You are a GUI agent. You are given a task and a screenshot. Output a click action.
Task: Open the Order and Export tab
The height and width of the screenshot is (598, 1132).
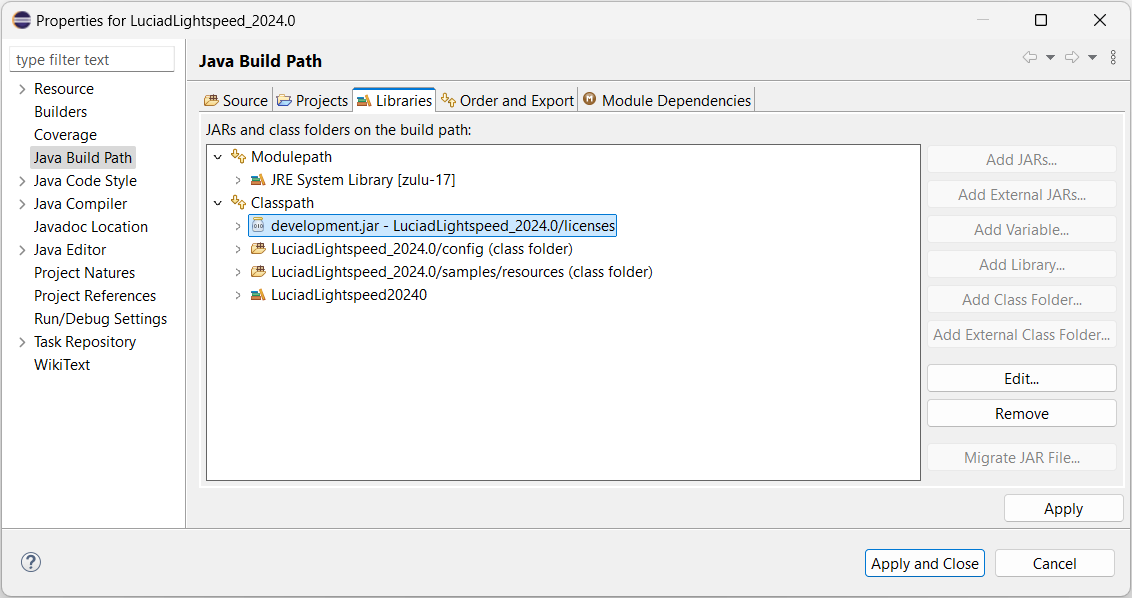click(x=508, y=100)
